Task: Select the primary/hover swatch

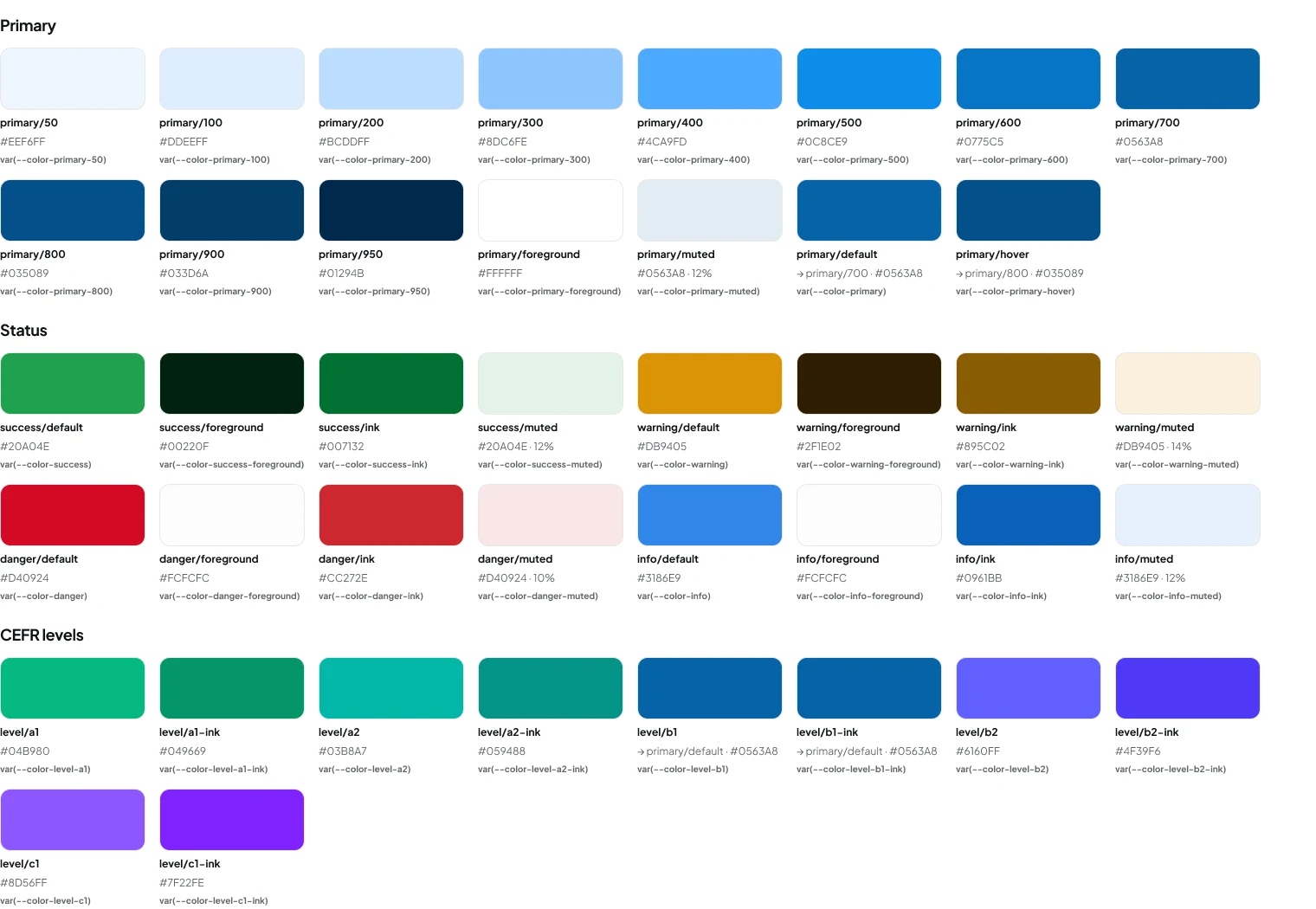Action: coord(1029,210)
